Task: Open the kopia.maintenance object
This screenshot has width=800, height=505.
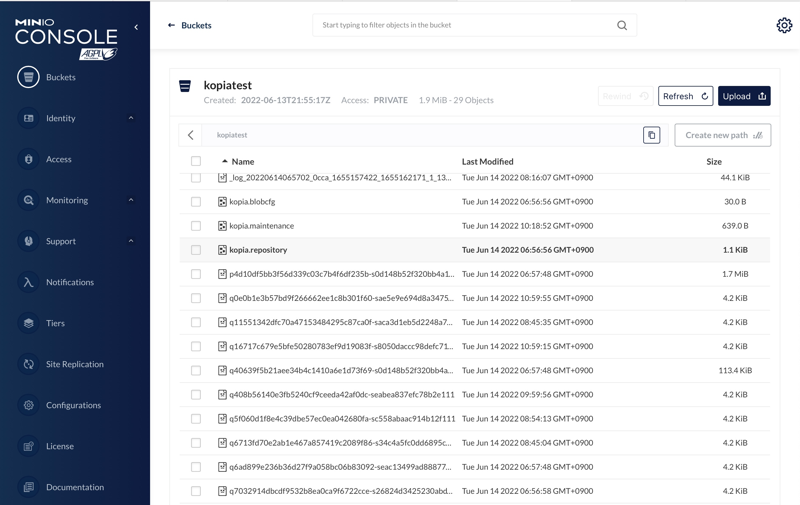Action: pyautogui.click(x=474, y=225)
